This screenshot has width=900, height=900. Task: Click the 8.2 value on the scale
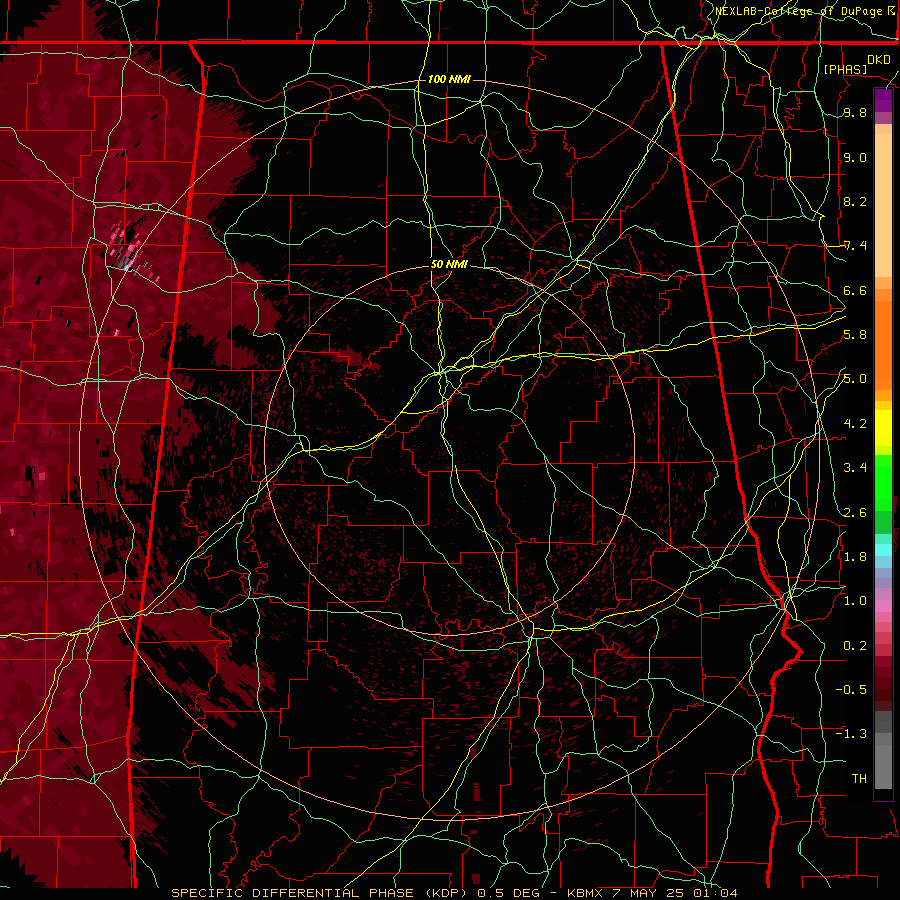pos(855,201)
